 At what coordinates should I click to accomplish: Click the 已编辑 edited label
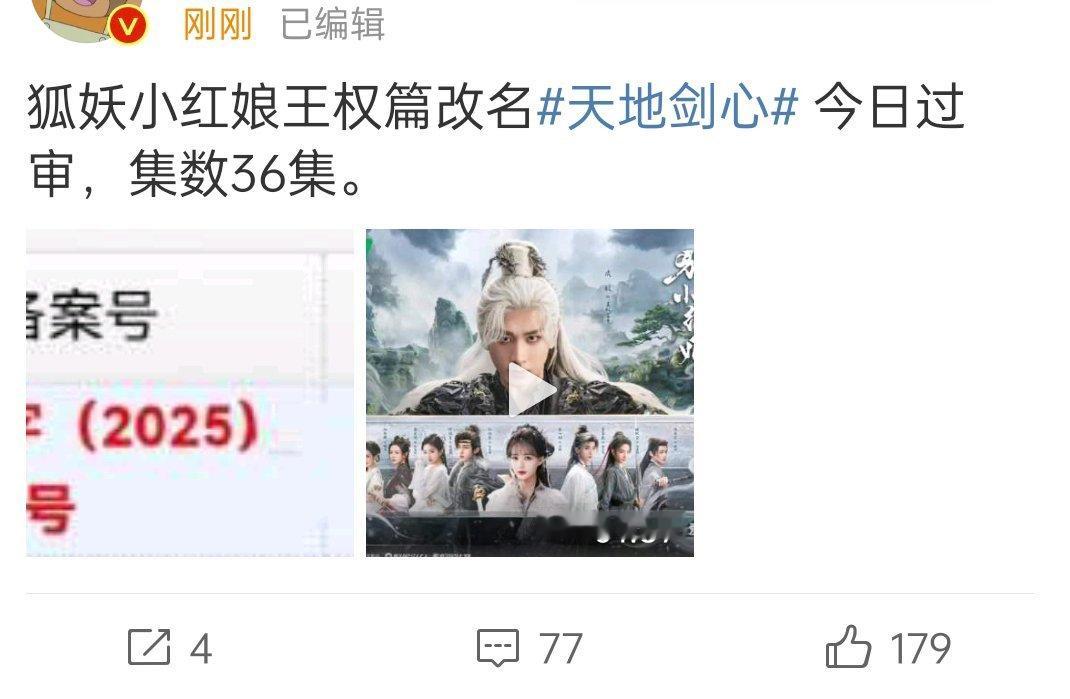coord(333,25)
